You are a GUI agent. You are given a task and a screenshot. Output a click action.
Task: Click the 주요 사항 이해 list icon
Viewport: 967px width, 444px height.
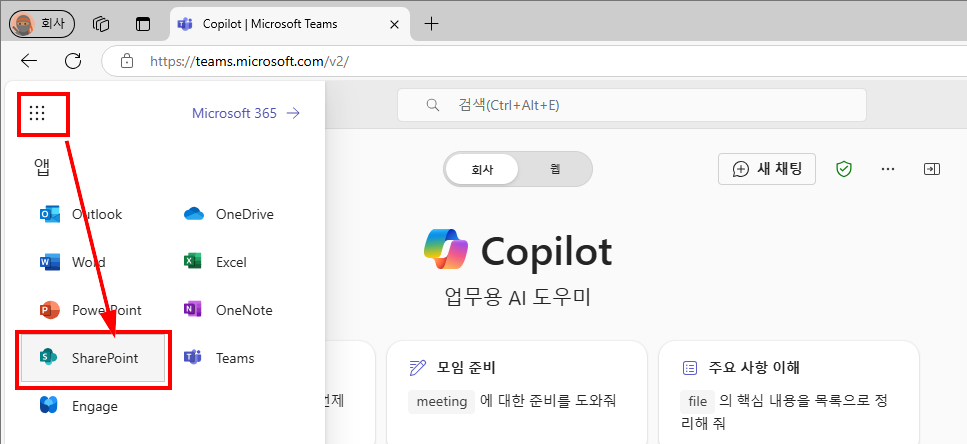click(689, 368)
